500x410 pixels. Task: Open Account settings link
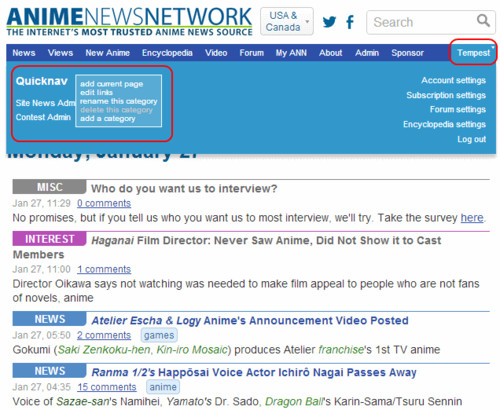point(453,80)
